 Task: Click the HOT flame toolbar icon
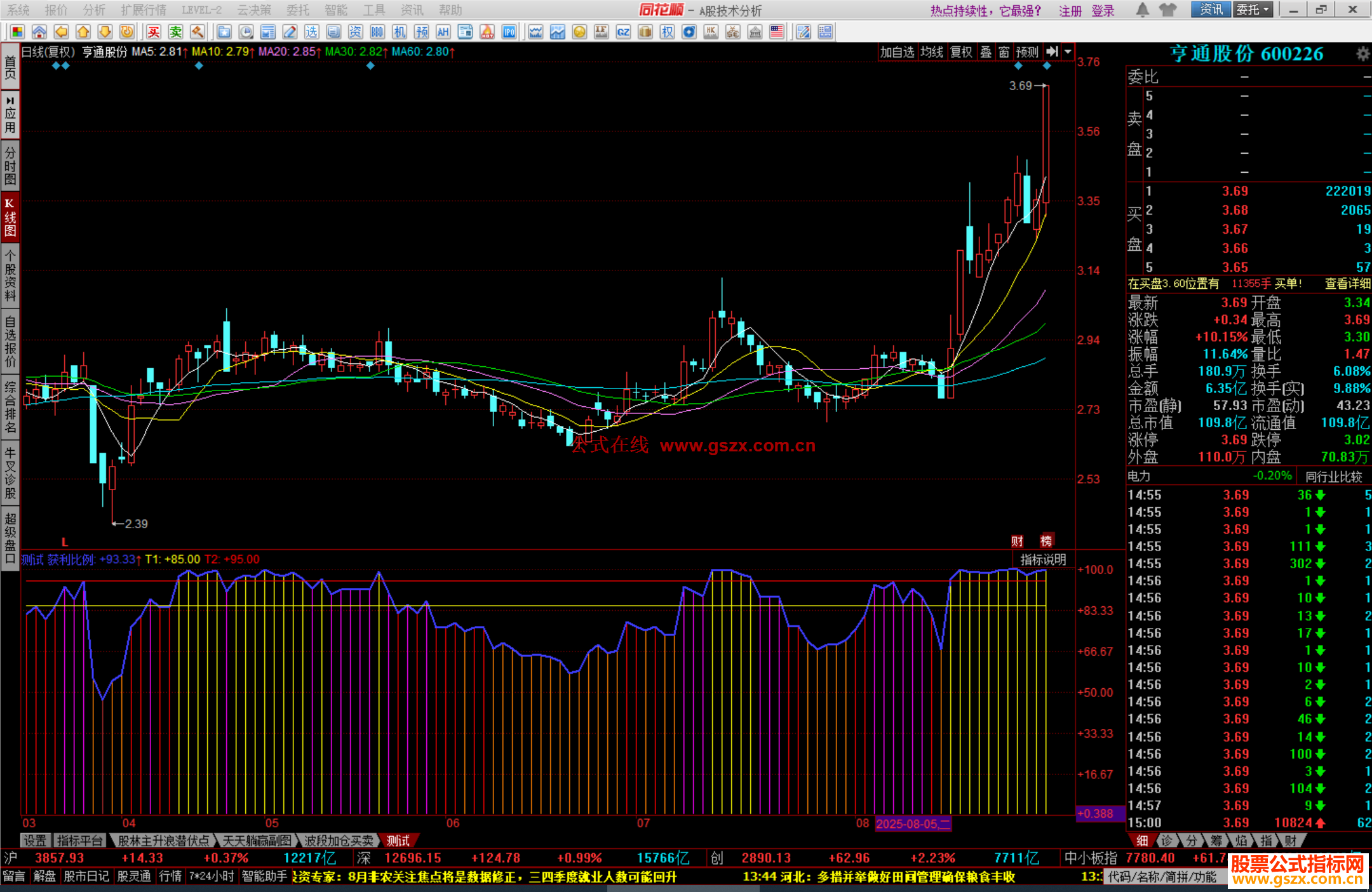[487, 32]
